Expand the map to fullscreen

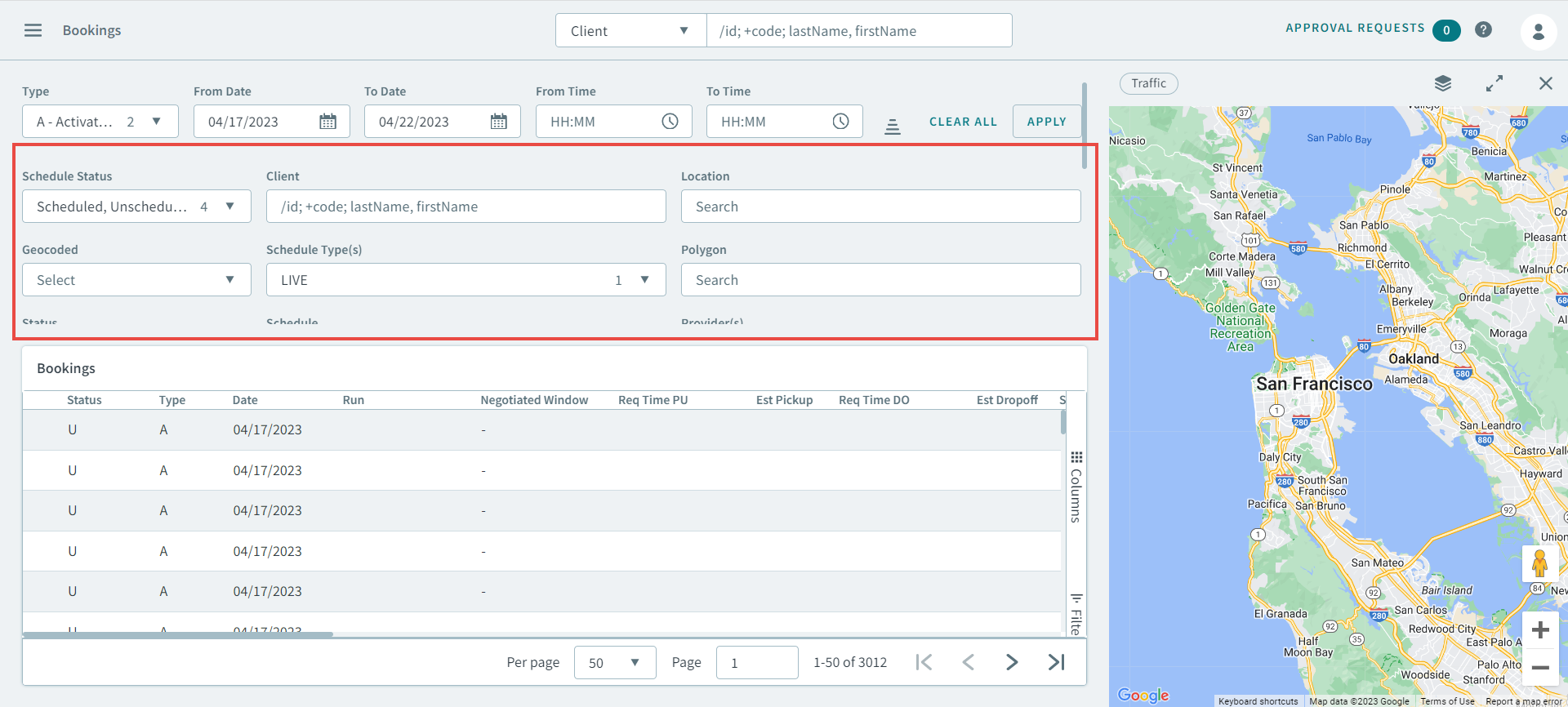coord(1494,83)
